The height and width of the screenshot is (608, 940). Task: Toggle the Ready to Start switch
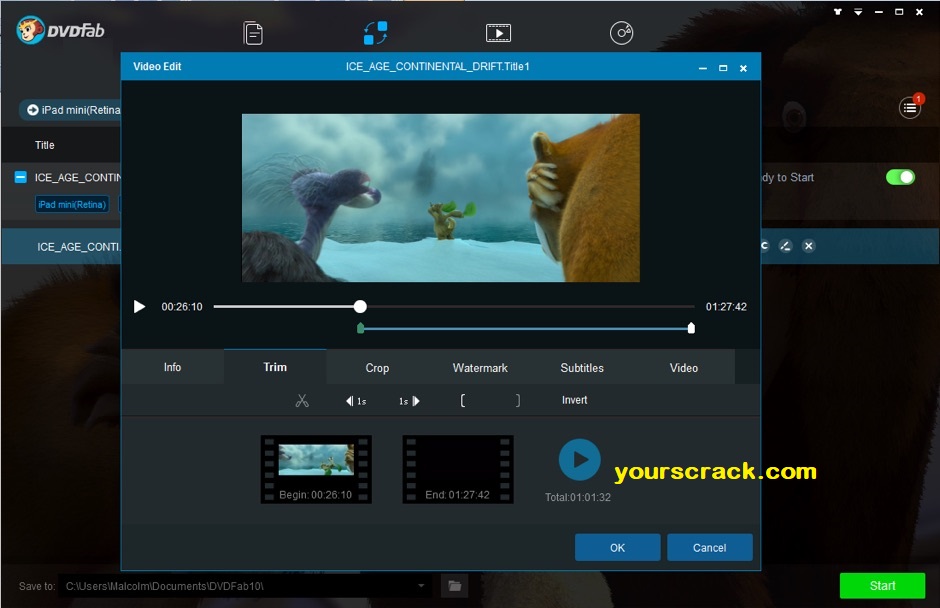(900, 177)
